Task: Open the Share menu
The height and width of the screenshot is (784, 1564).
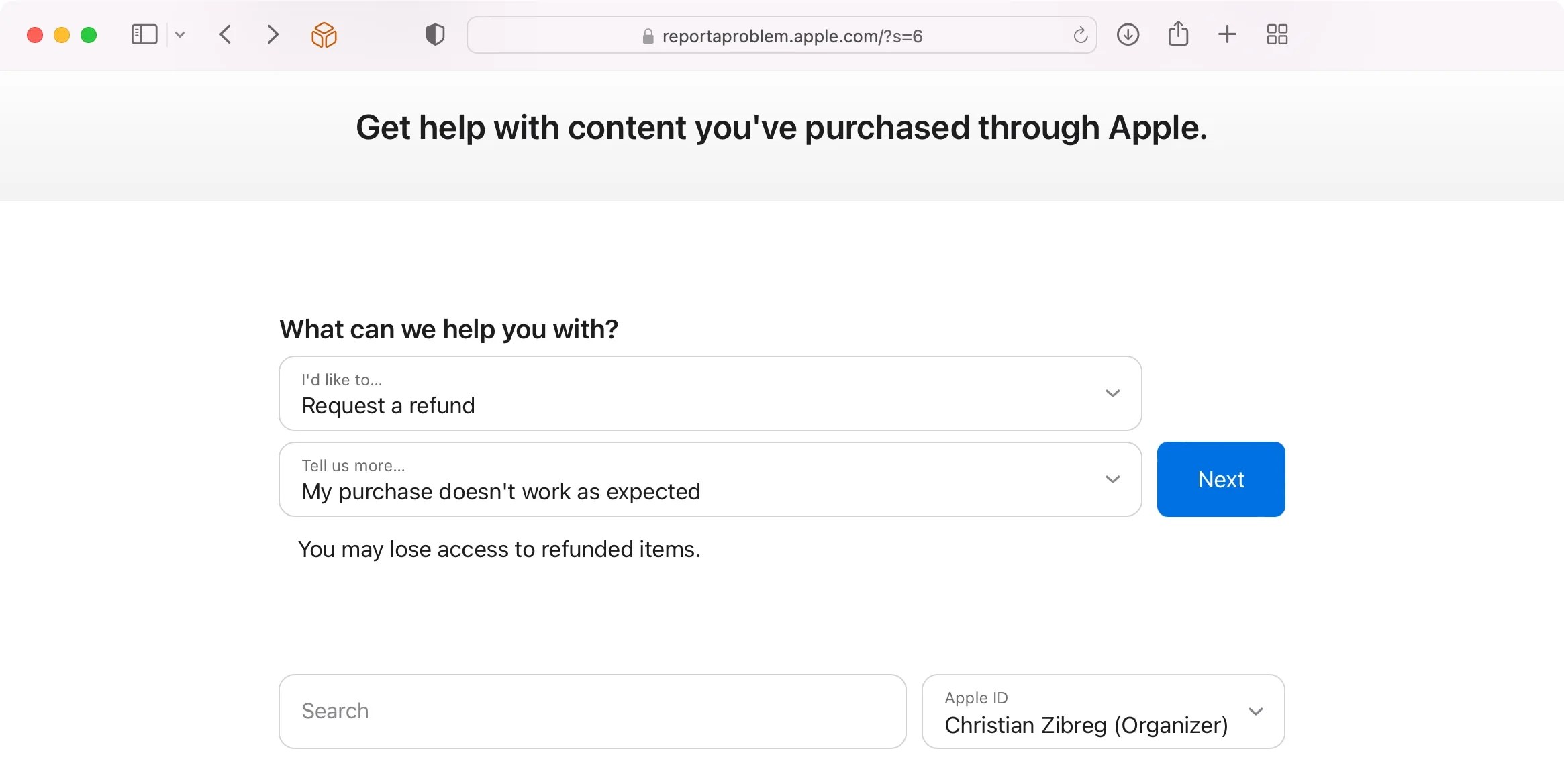Action: (x=1179, y=34)
